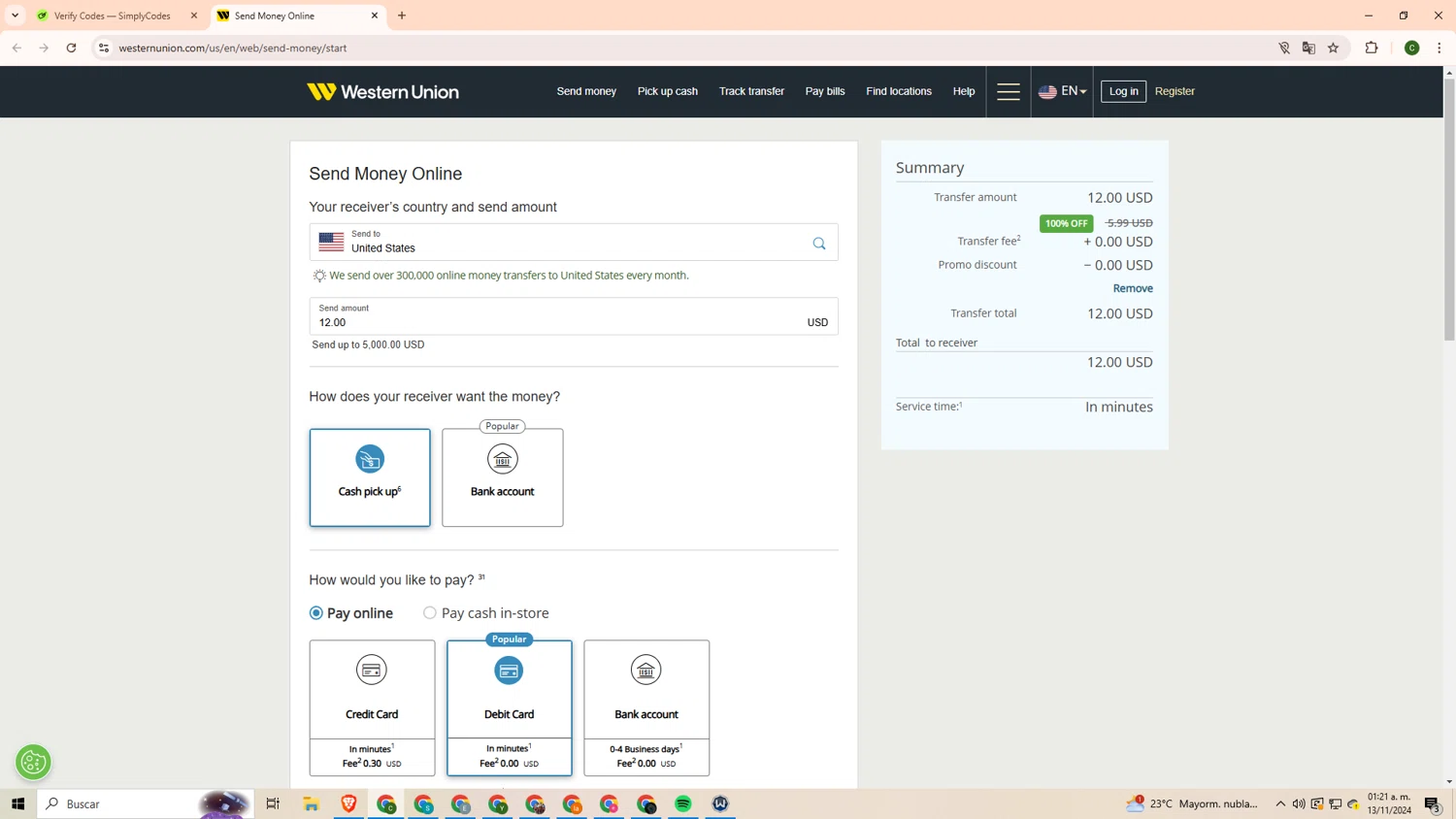Click the Western Union logo
Viewport: 1456px width, 819px height.
click(382, 91)
